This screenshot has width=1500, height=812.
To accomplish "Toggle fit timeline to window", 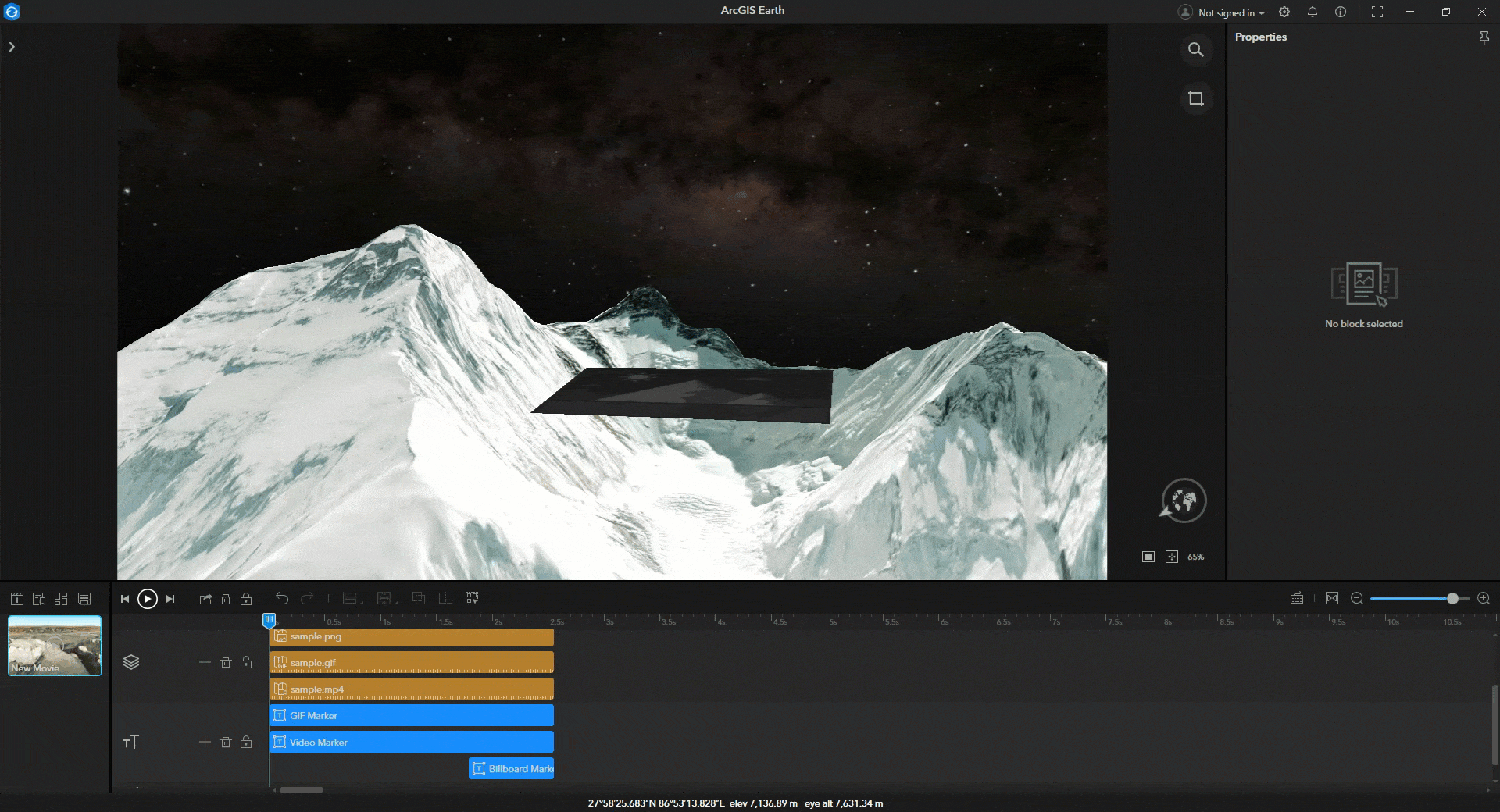I will tap(1331, 599).
